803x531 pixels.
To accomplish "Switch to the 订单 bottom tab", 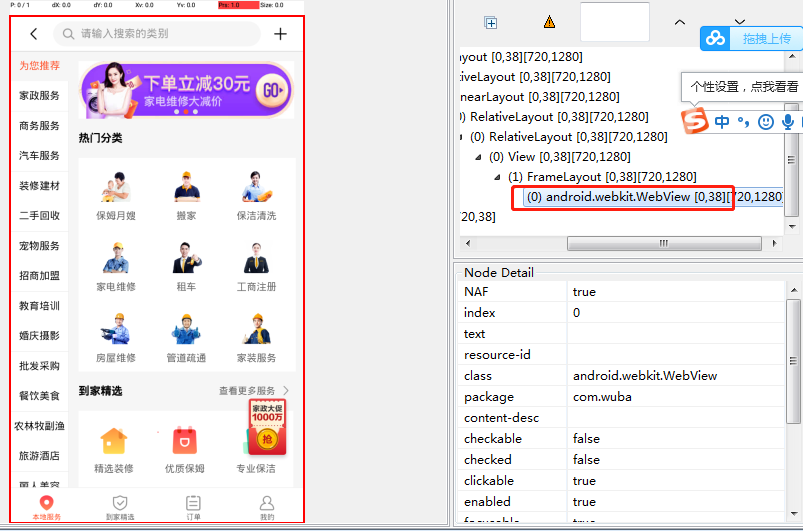I will pyautogui.click(x=193, y=507).
